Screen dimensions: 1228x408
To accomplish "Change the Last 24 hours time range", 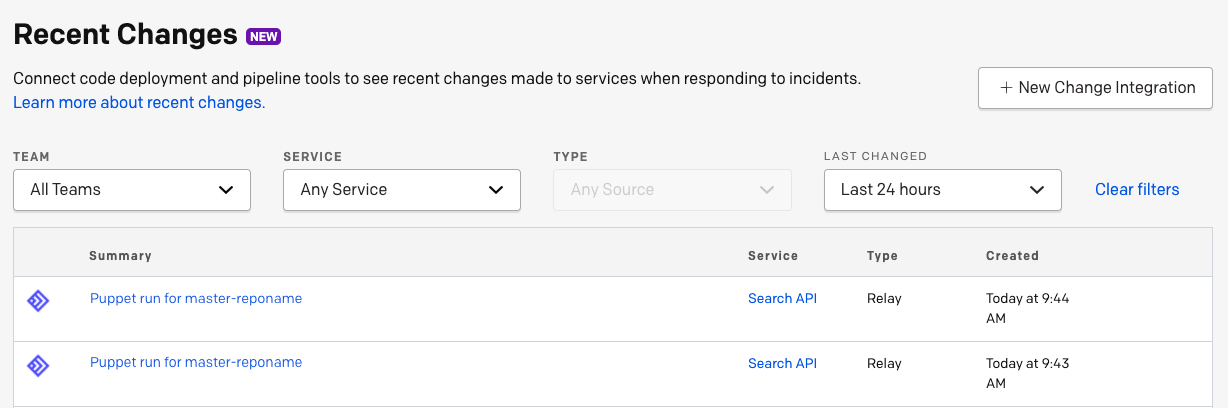I will pos(942,190).
